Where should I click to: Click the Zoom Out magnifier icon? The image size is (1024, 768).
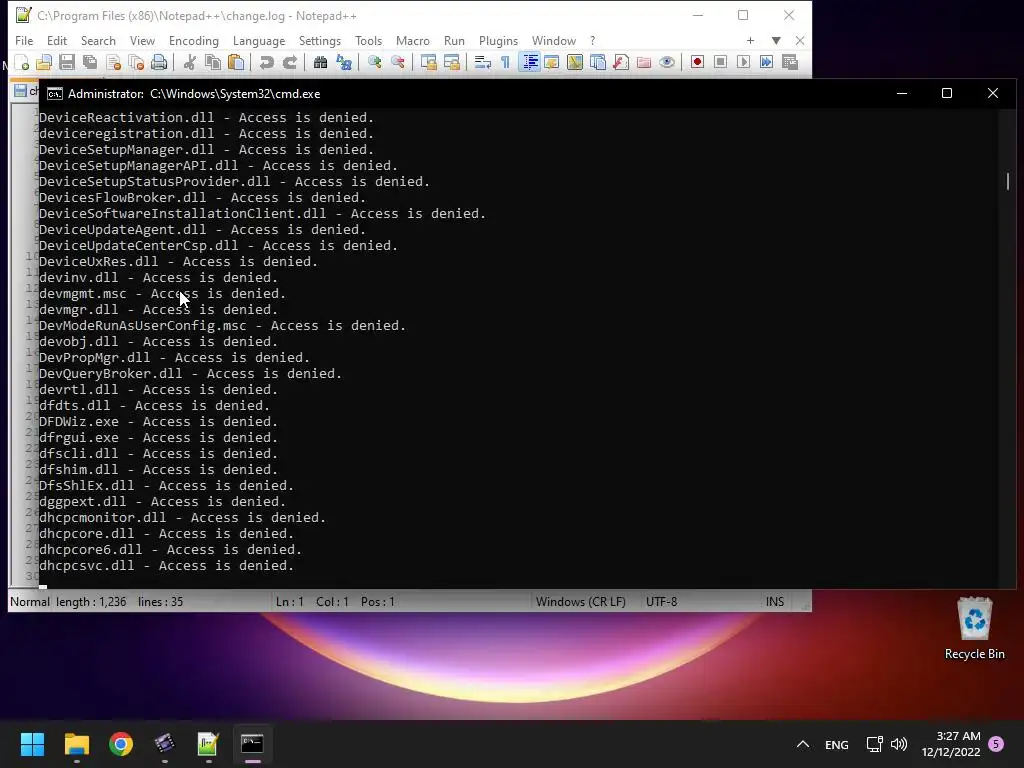(x=398, y=62)
